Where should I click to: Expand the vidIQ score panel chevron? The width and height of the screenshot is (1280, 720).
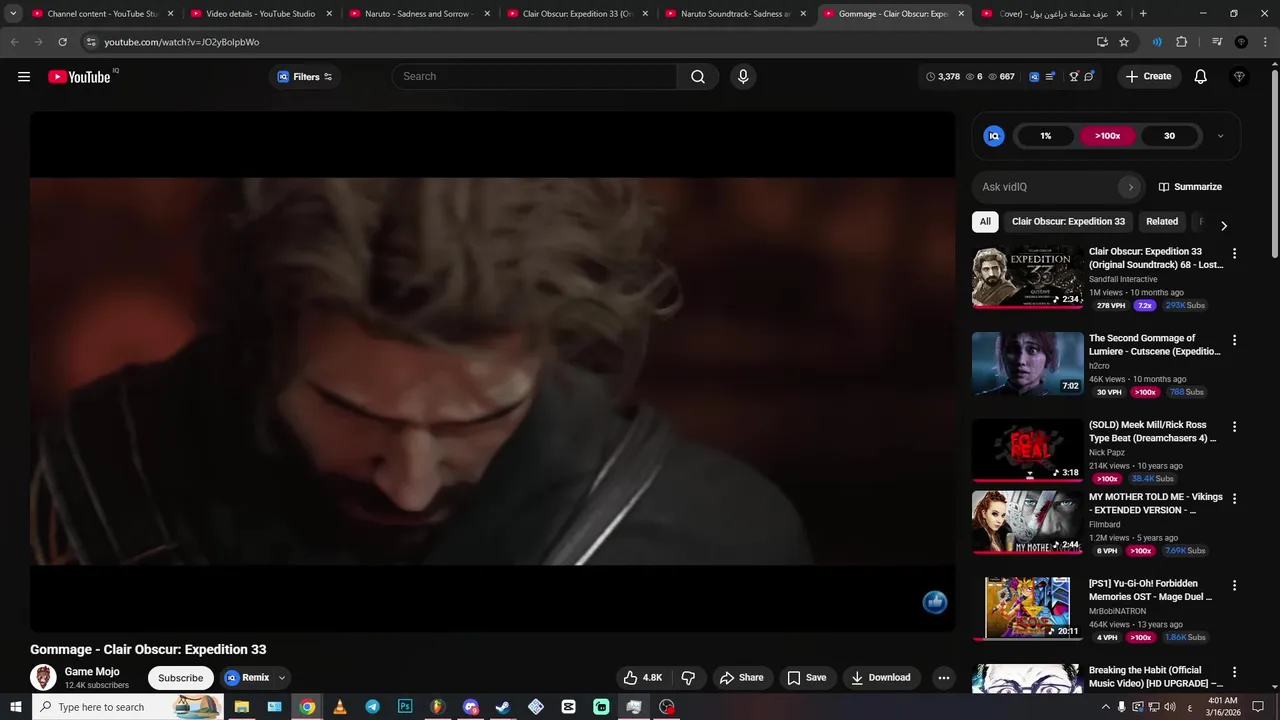pyautogui.click(x=1220, y=136)
